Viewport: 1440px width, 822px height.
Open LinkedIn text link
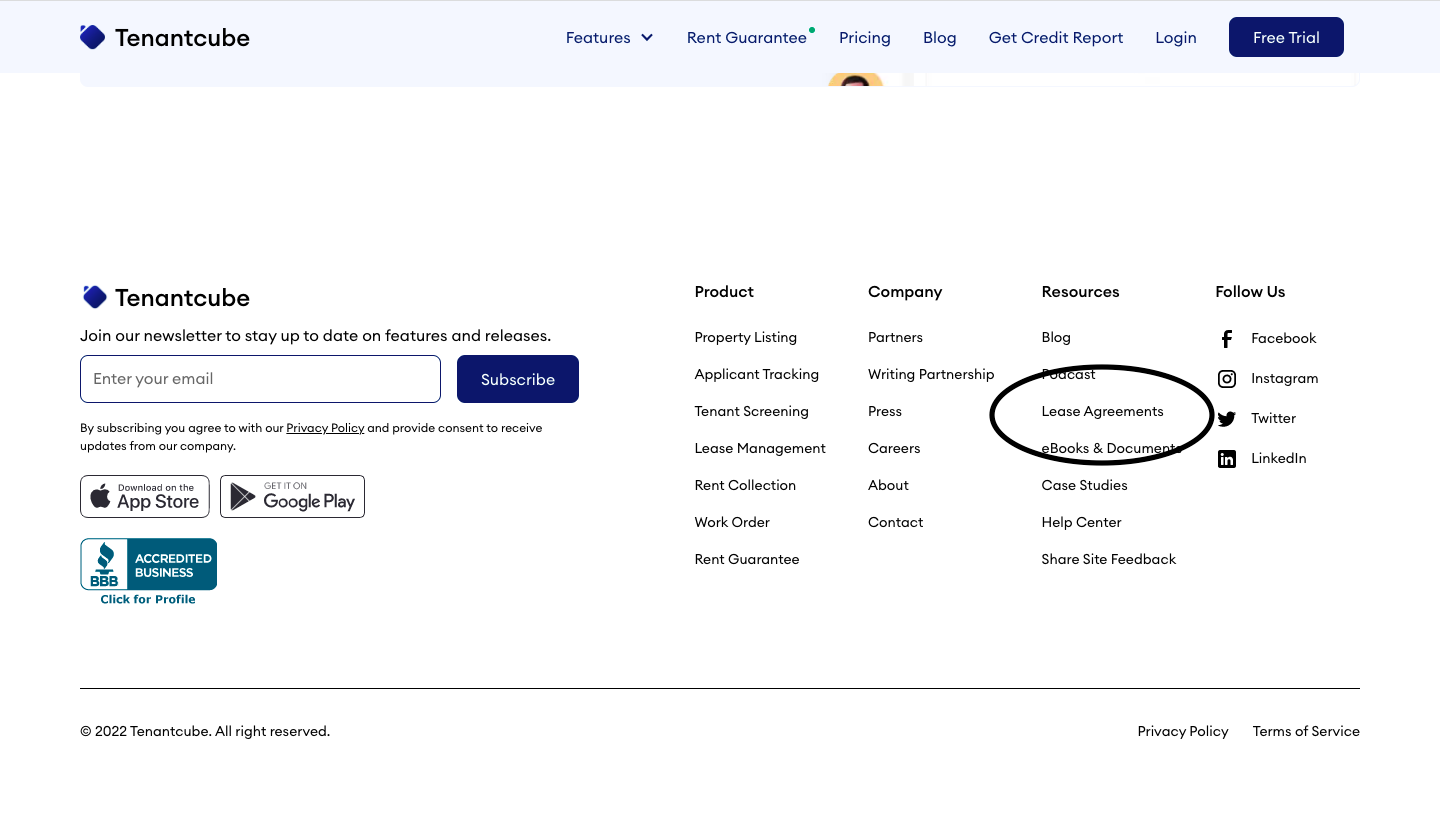1279,459
